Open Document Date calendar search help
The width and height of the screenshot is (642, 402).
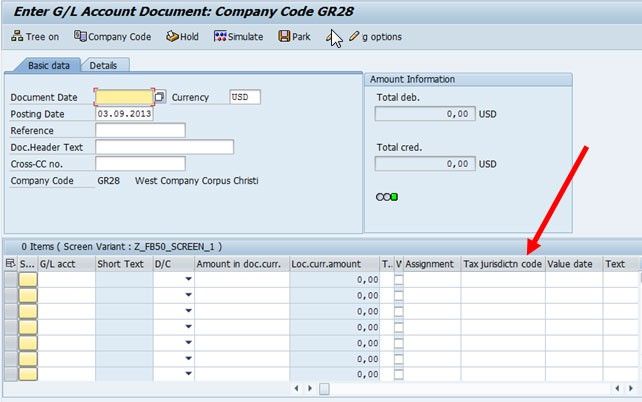160,97
